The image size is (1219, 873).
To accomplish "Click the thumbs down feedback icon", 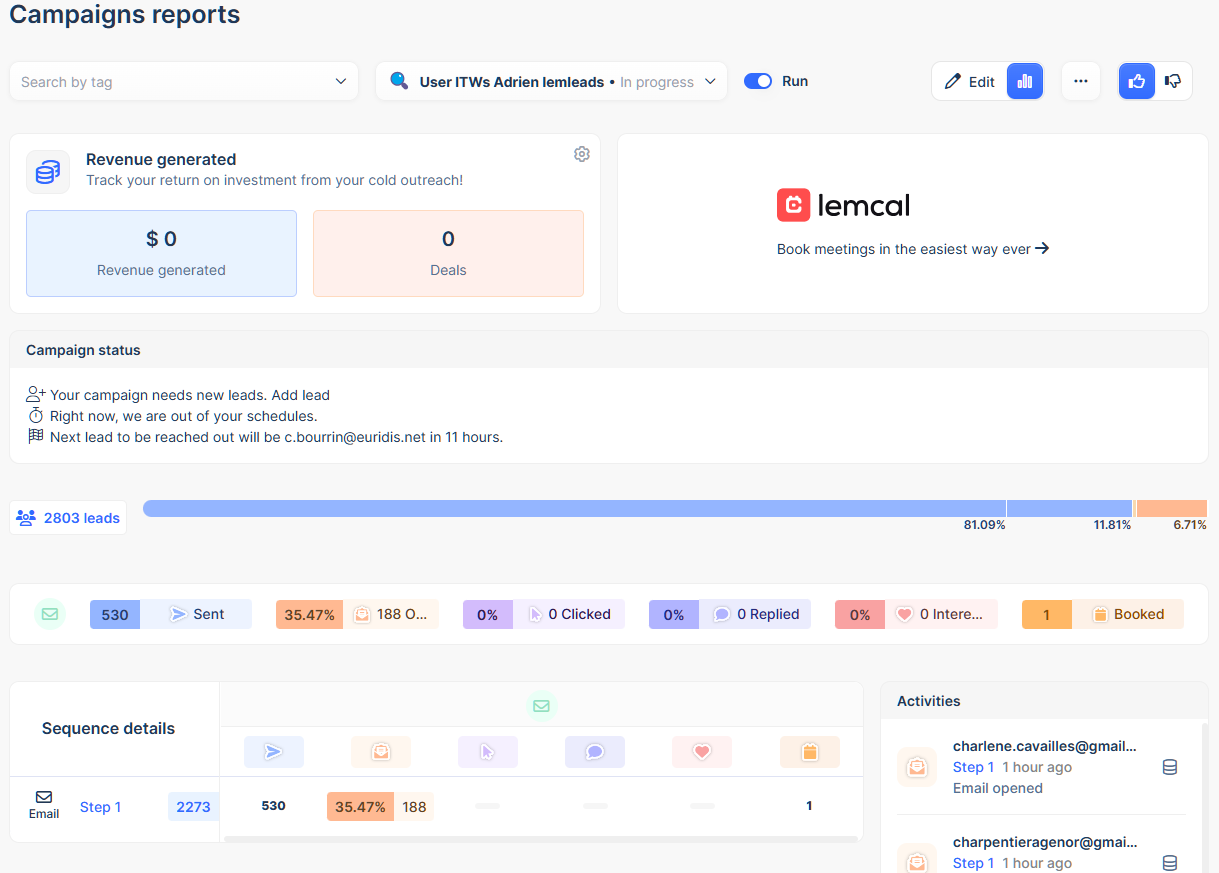I will [1174, 82].
